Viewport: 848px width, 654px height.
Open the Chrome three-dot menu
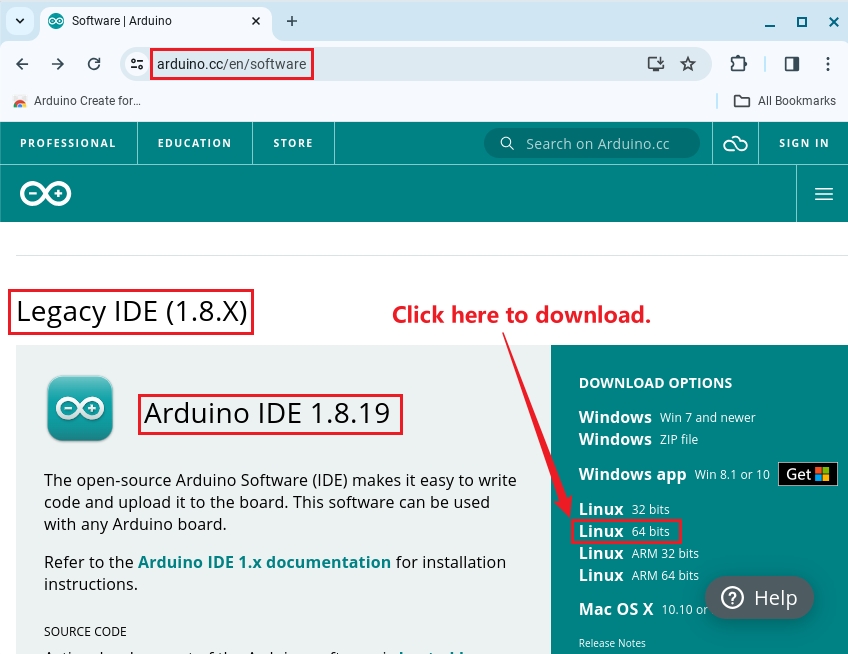point(828,64)
